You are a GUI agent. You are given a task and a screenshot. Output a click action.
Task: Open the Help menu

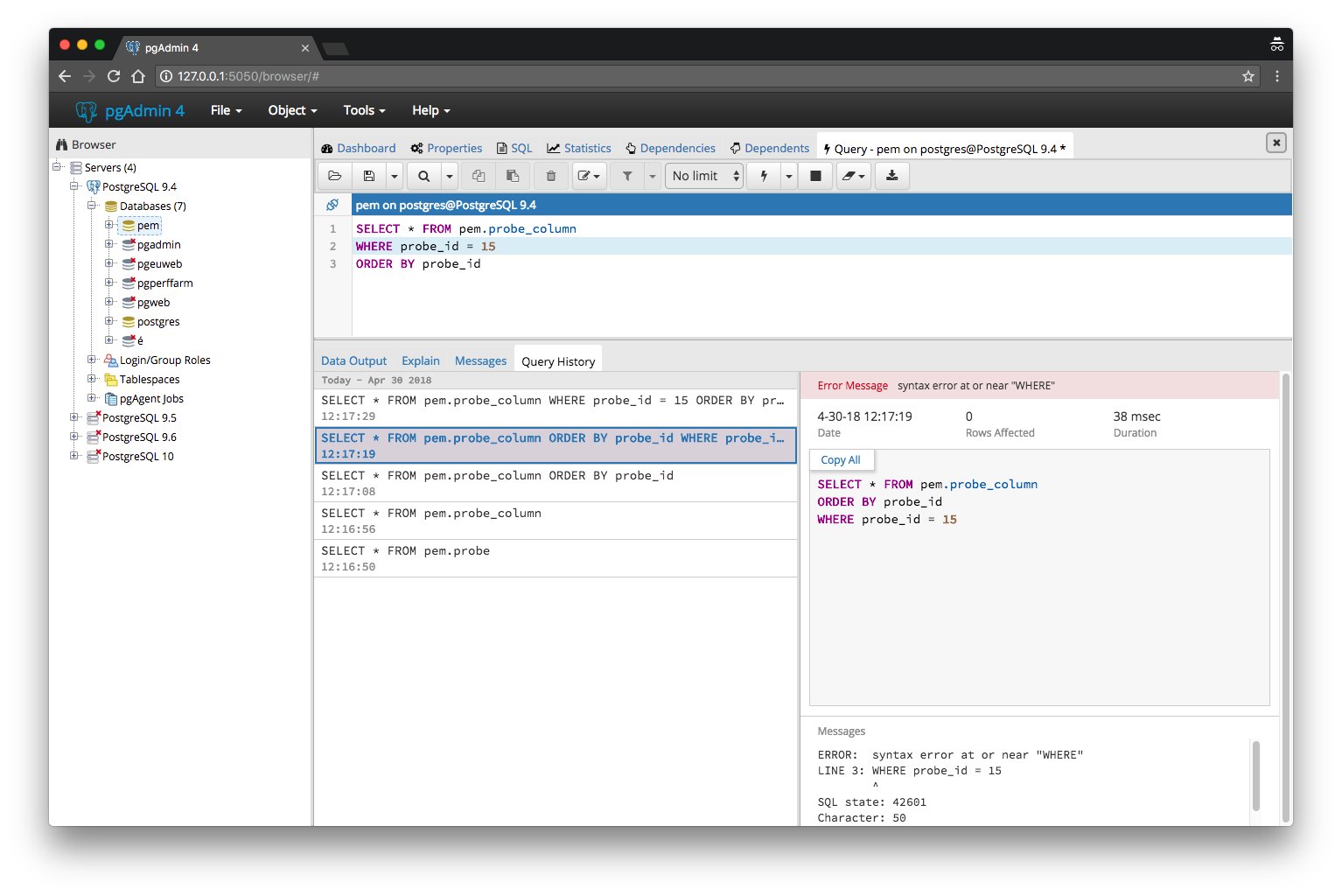(x=430, y=110)
